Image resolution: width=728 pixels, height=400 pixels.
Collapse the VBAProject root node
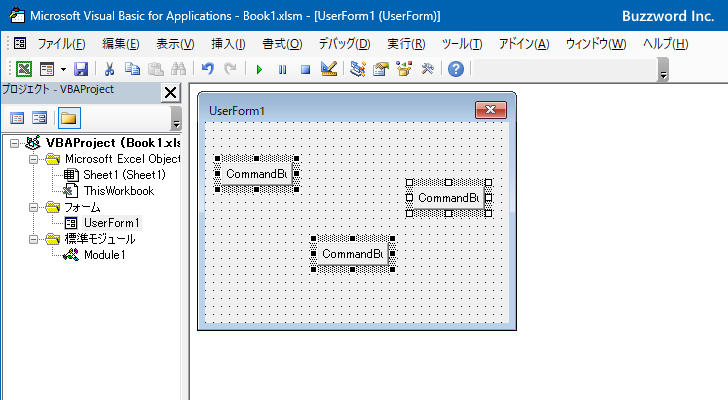pyautogui.click(x=14, y=143)
